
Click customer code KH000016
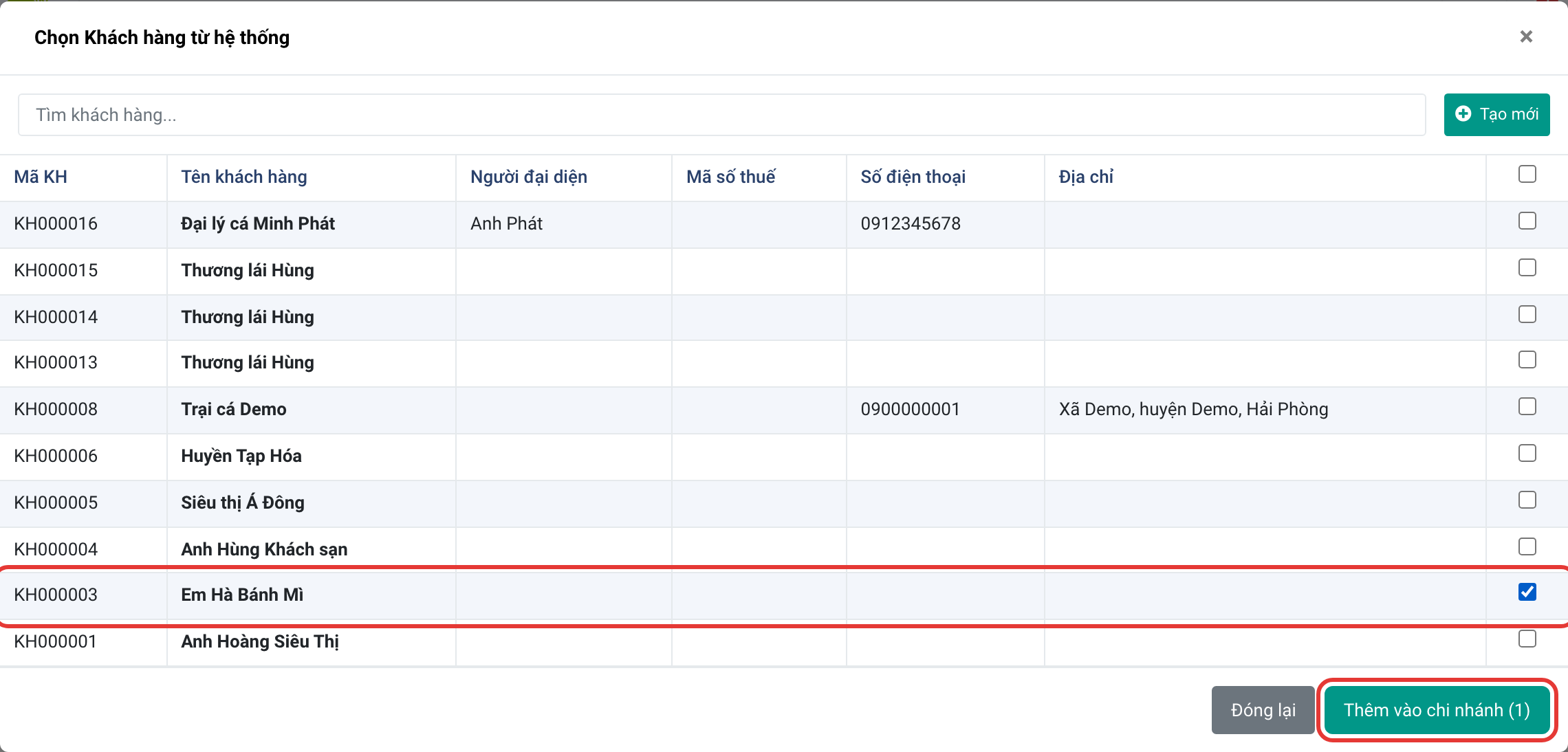click(x=56, y=223)
